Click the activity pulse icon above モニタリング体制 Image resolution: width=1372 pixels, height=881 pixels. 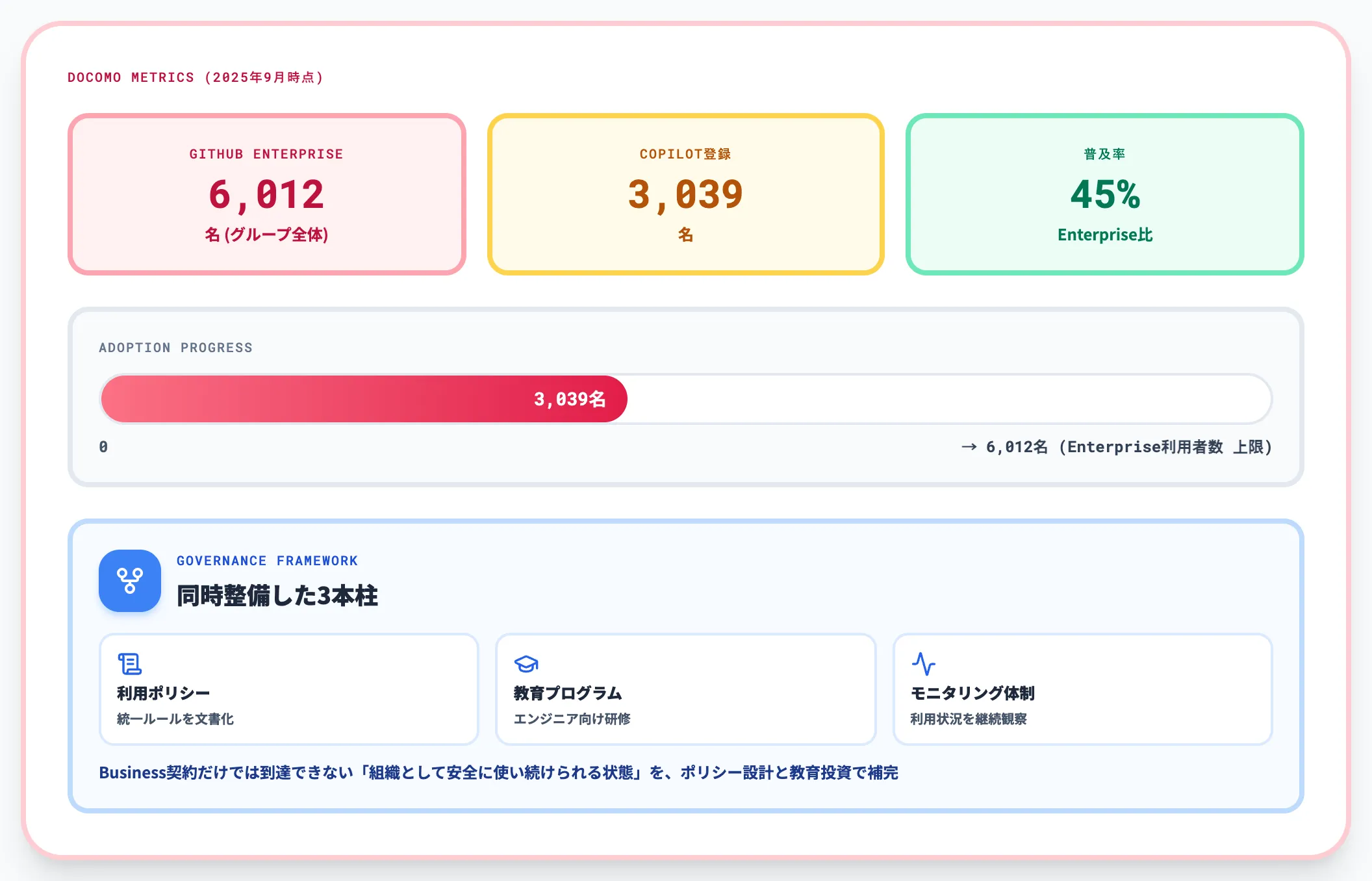pos(923,664)
